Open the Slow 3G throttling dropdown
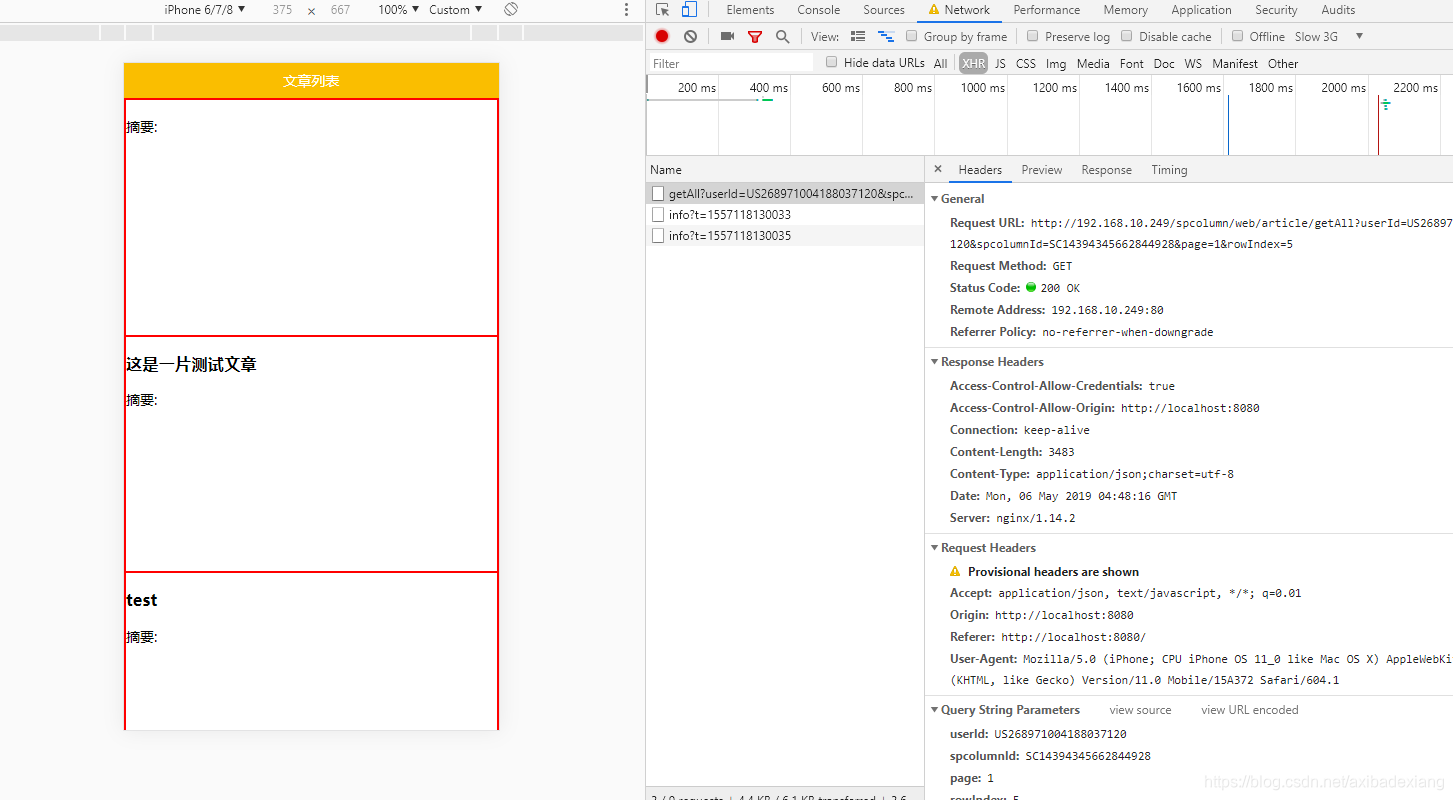 tap(1329, 36)
